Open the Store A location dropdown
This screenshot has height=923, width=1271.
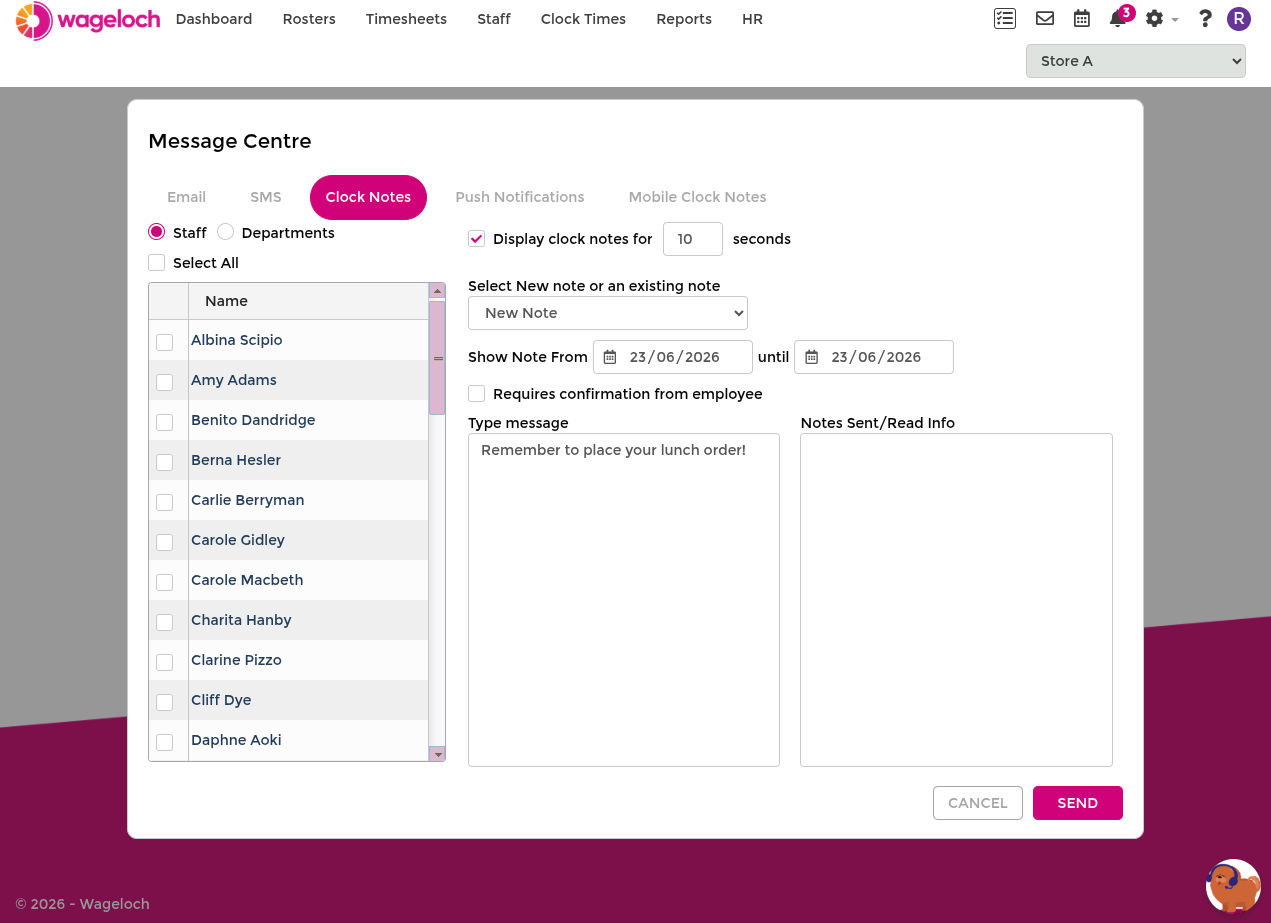click(1135, 61)
